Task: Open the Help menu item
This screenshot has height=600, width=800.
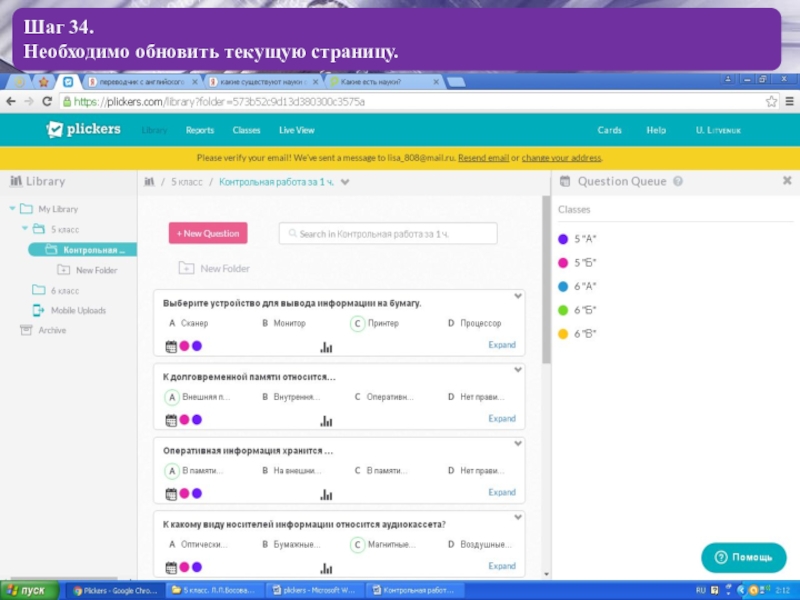Action: 656,130
